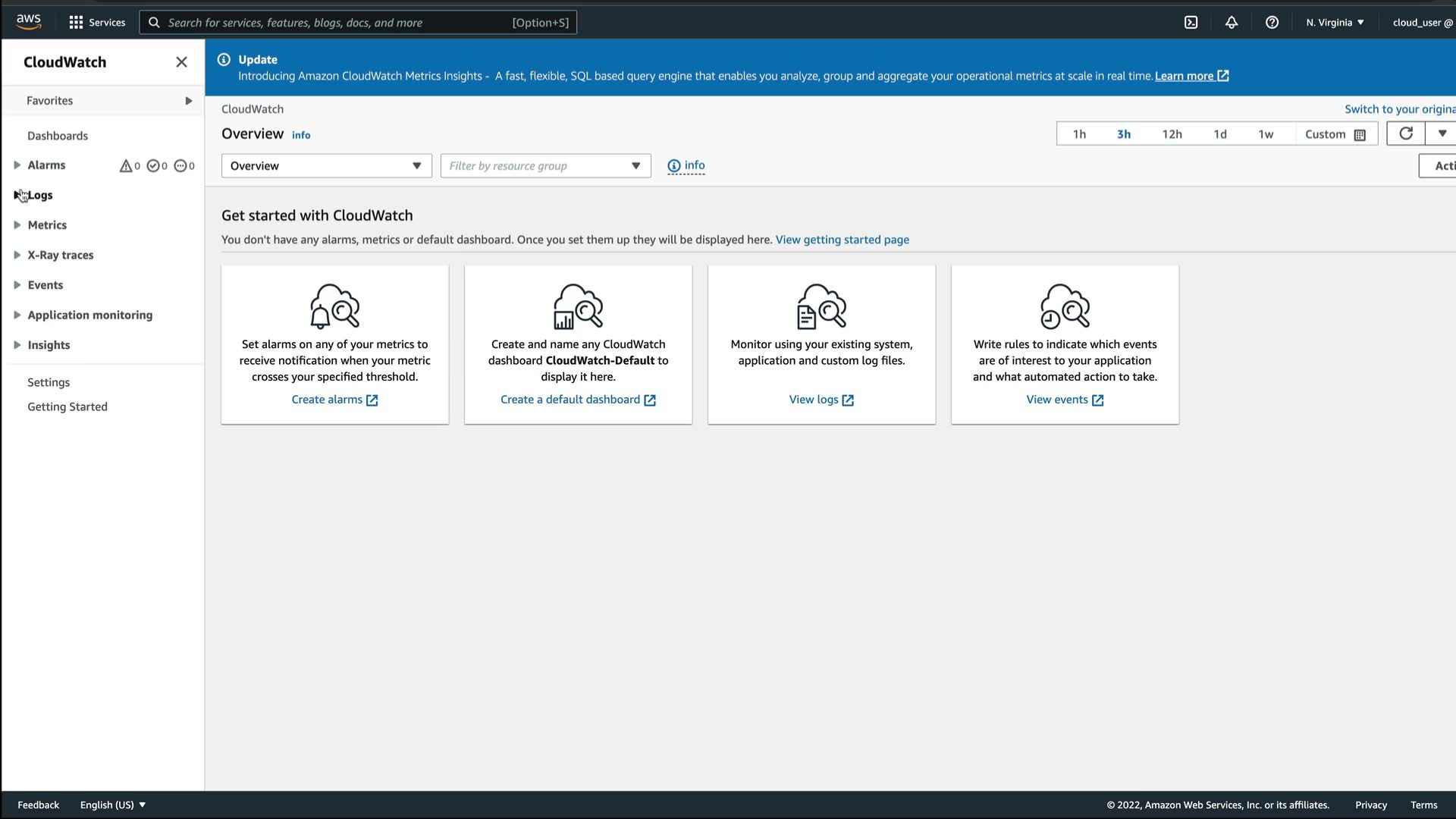Select the 12h time range
The image size is (1456, 819).
point(1172,134)
